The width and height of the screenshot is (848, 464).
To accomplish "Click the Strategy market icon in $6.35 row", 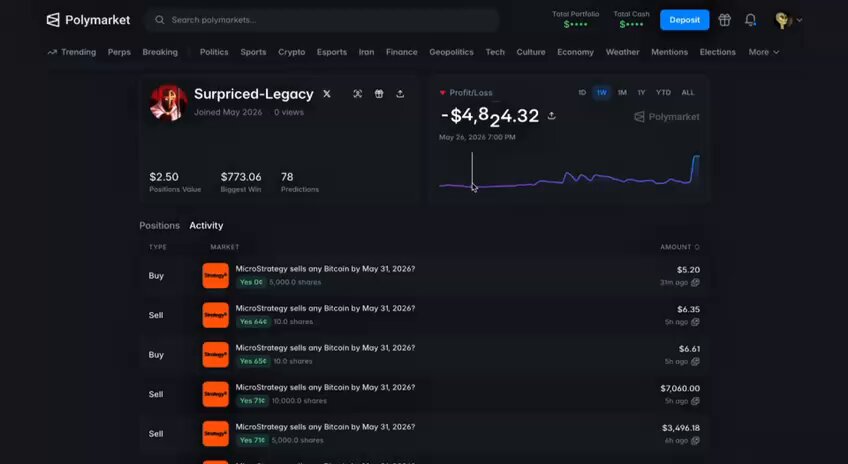I will point(215,315).
